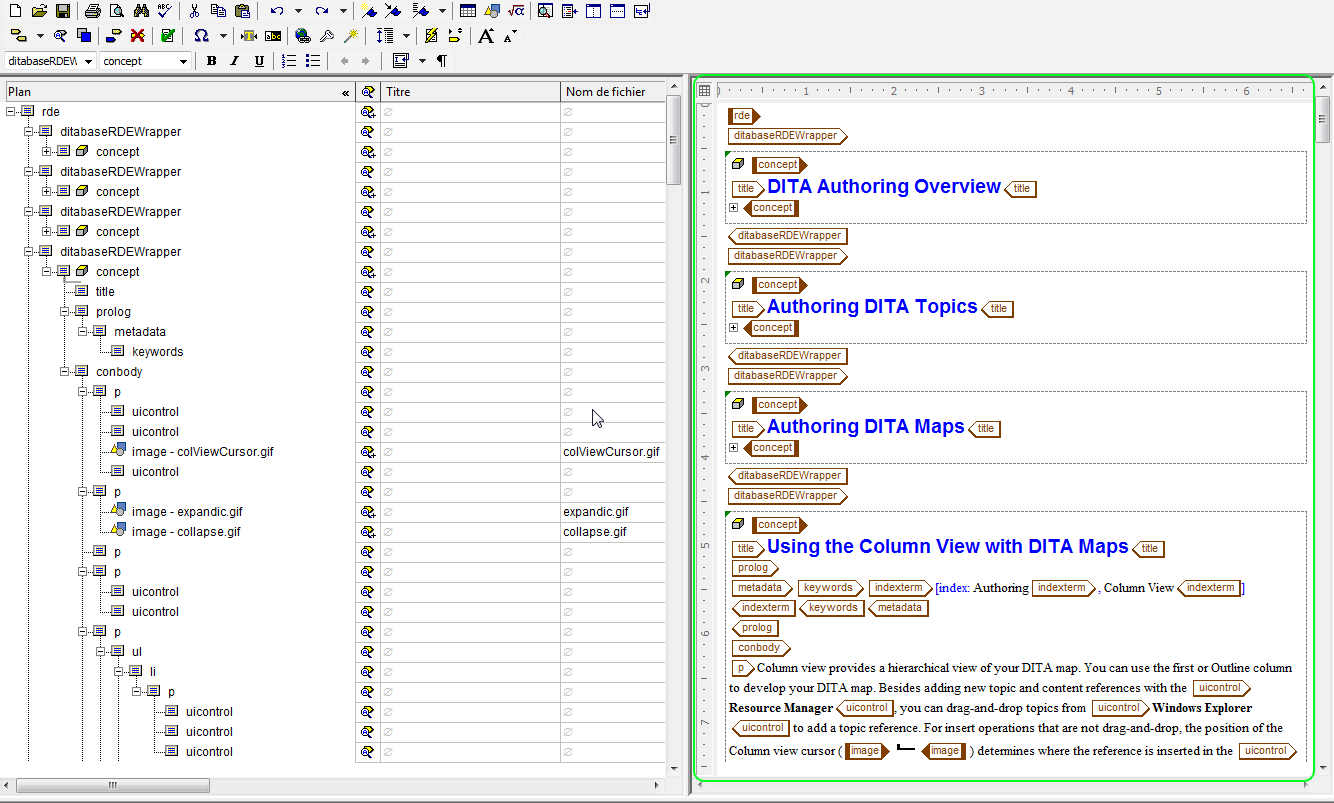Image resolution: width=1334 pixels, height=803 pixels.
Task: Open Find with binoculars icon
Action: click(x=141, y=11)
